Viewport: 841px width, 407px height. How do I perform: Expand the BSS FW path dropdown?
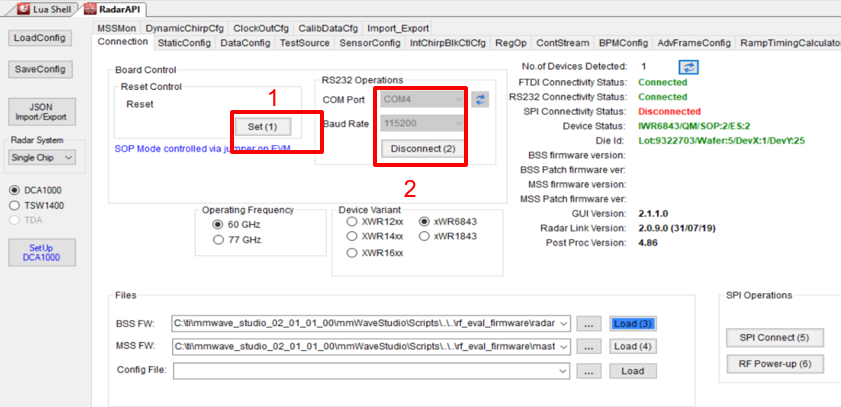[563, 323]
